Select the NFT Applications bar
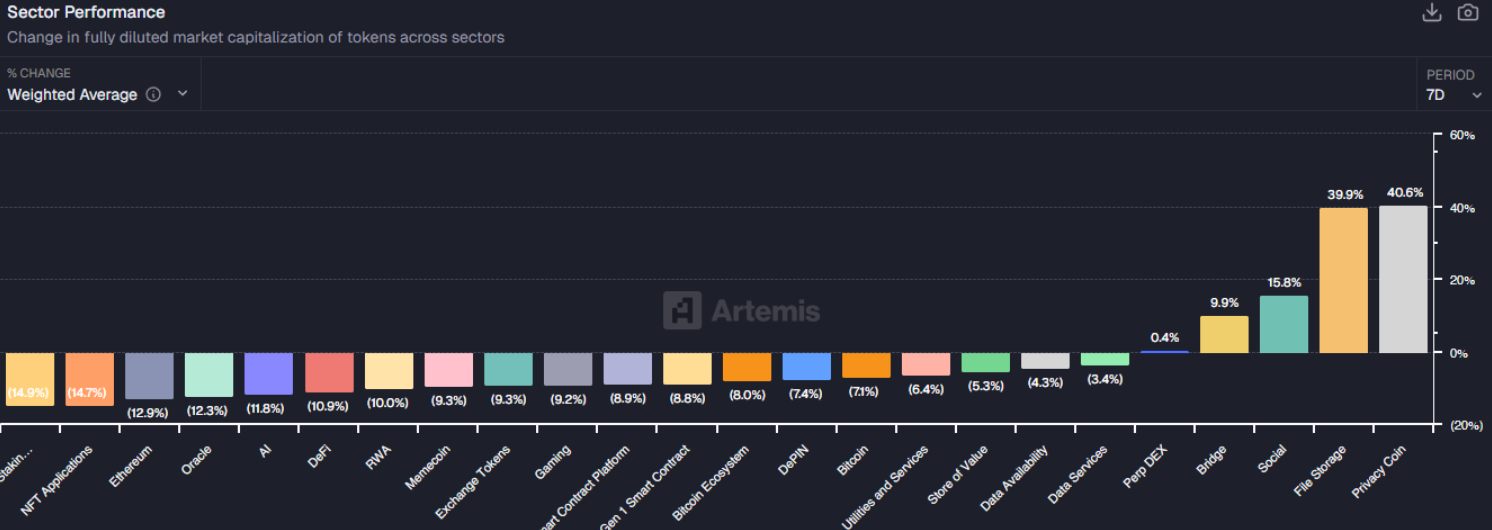The width and height of the screenshot is (1492, 530). pyautogui.click(x=90, y=379)
